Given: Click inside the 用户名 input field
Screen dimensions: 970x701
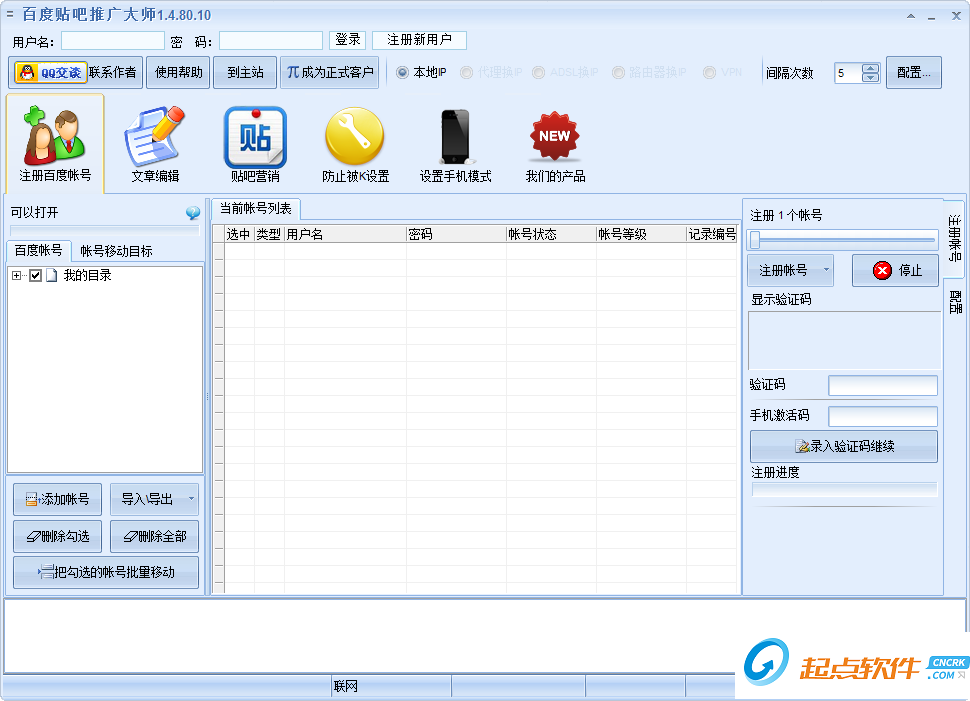Looking at the screenshot, I should tap(111, 40).
